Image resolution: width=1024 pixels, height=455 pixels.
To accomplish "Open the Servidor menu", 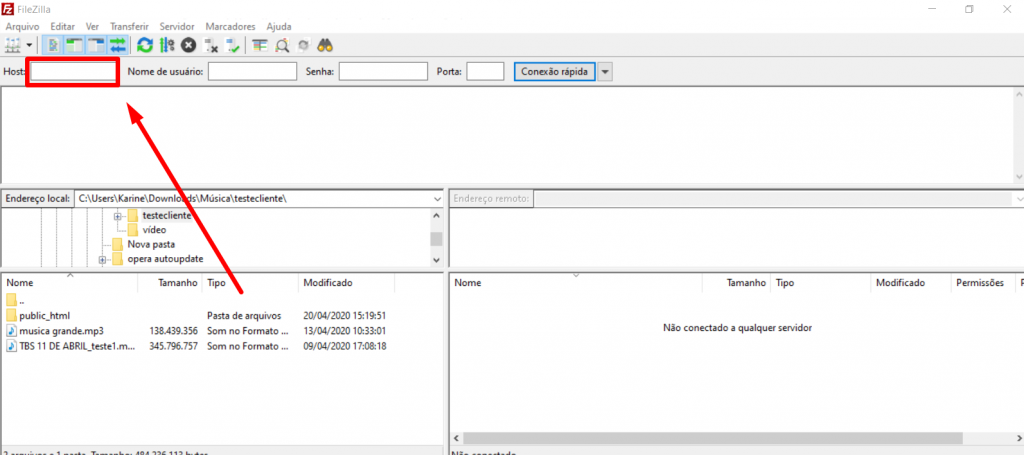I will click(177, 27).
